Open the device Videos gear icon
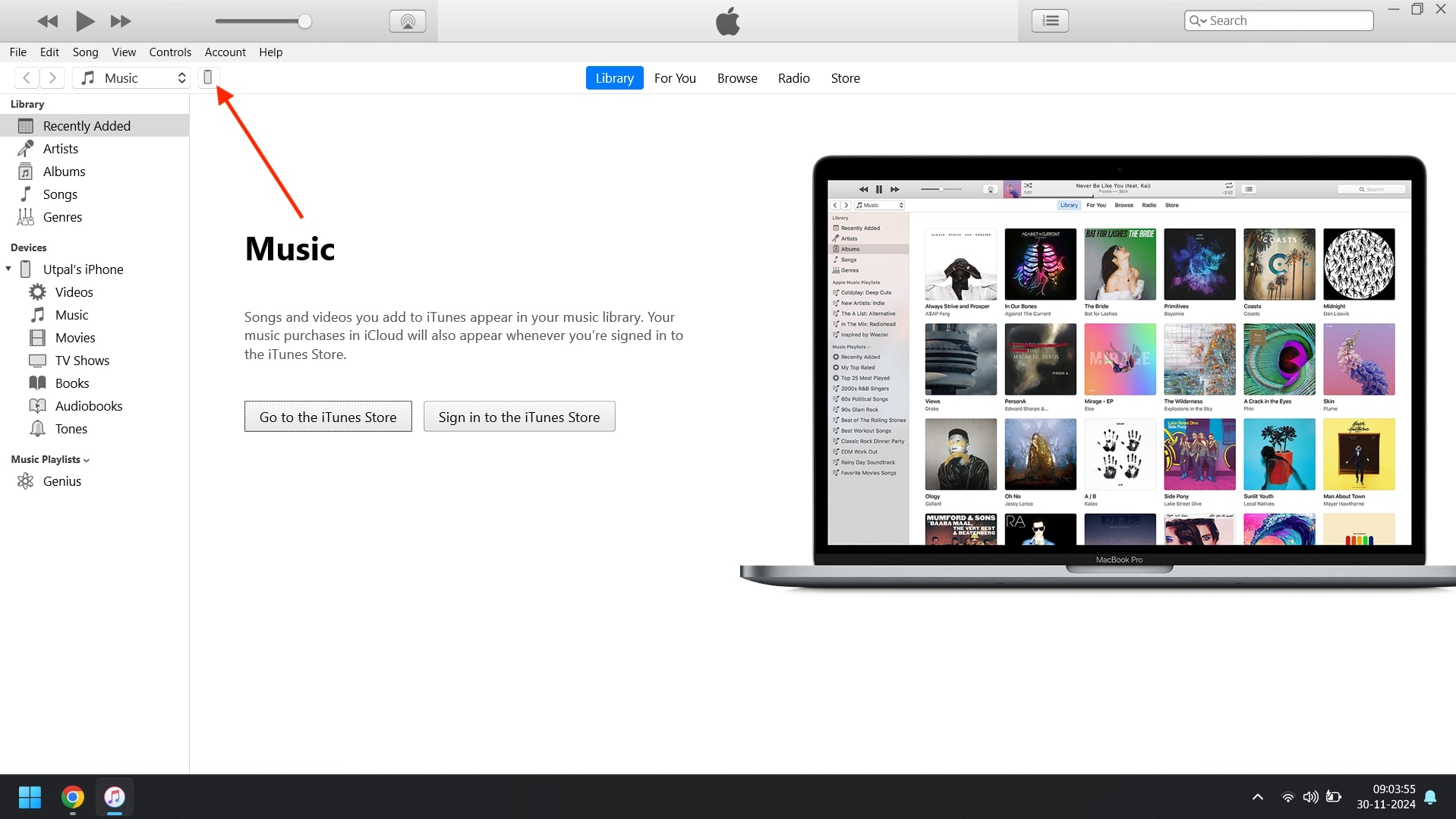 37,292
